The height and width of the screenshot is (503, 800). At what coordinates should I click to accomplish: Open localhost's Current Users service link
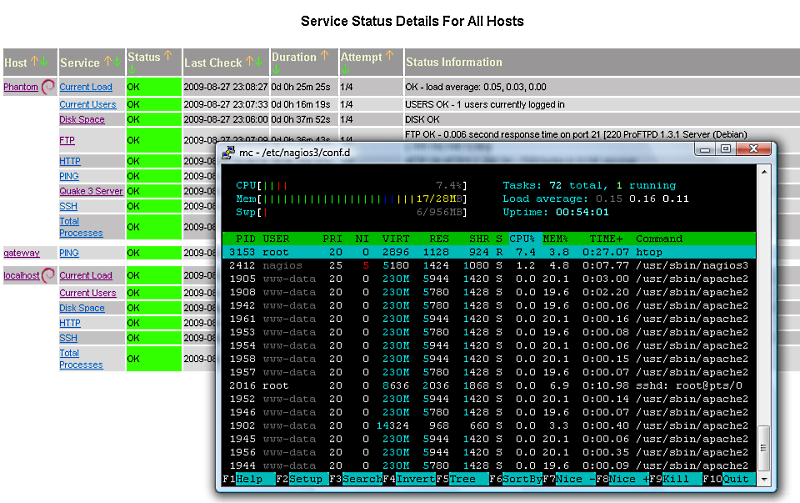point(88,293)
